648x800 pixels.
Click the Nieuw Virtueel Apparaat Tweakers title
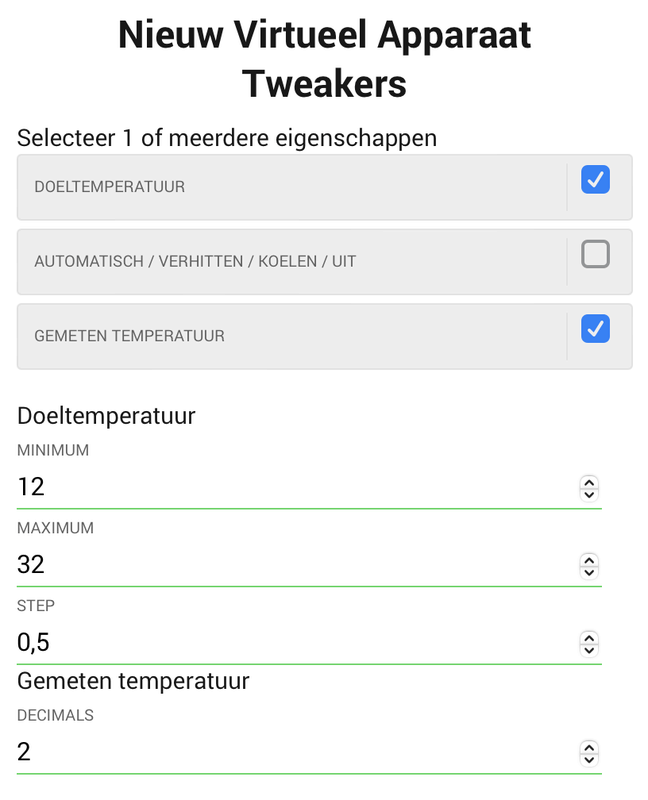coord(324,59)
